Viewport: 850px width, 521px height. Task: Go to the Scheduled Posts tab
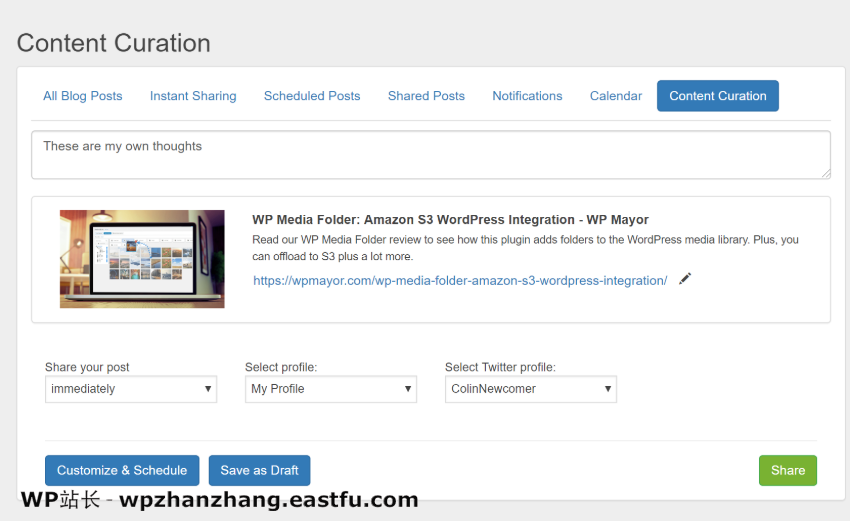click(312, 96)
